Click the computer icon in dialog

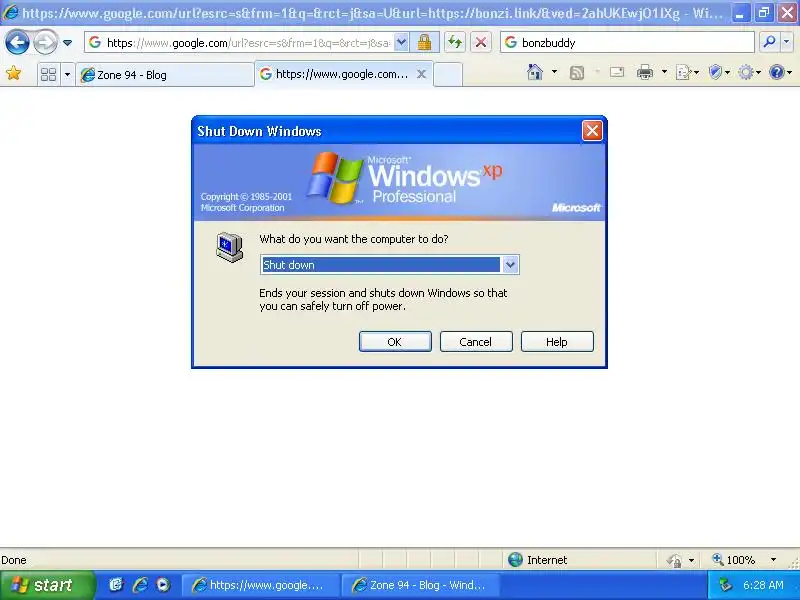(x=230, y=247)
